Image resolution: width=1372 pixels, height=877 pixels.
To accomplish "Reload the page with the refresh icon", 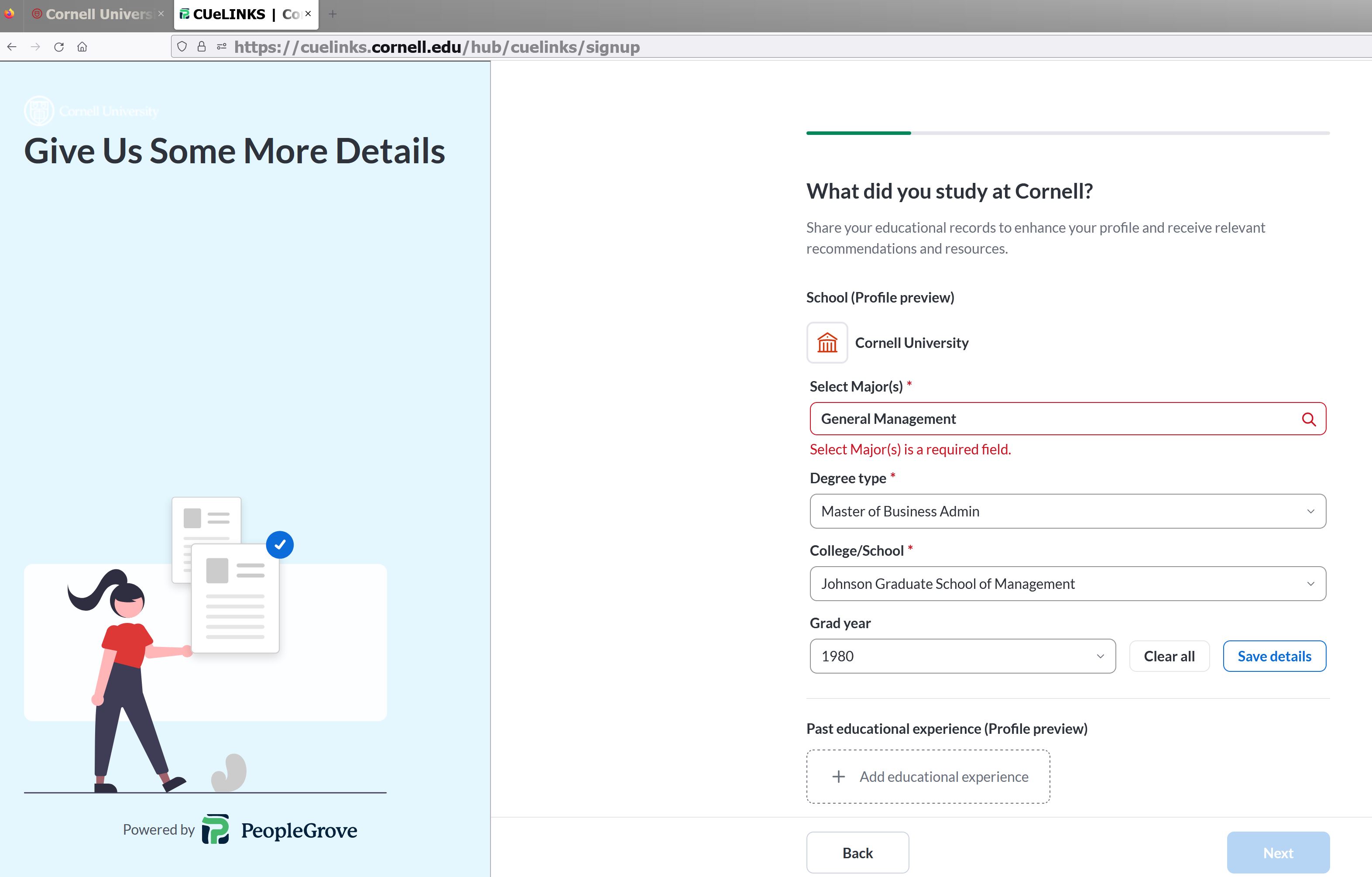I will pyautogui.click(x=58, y=47).
